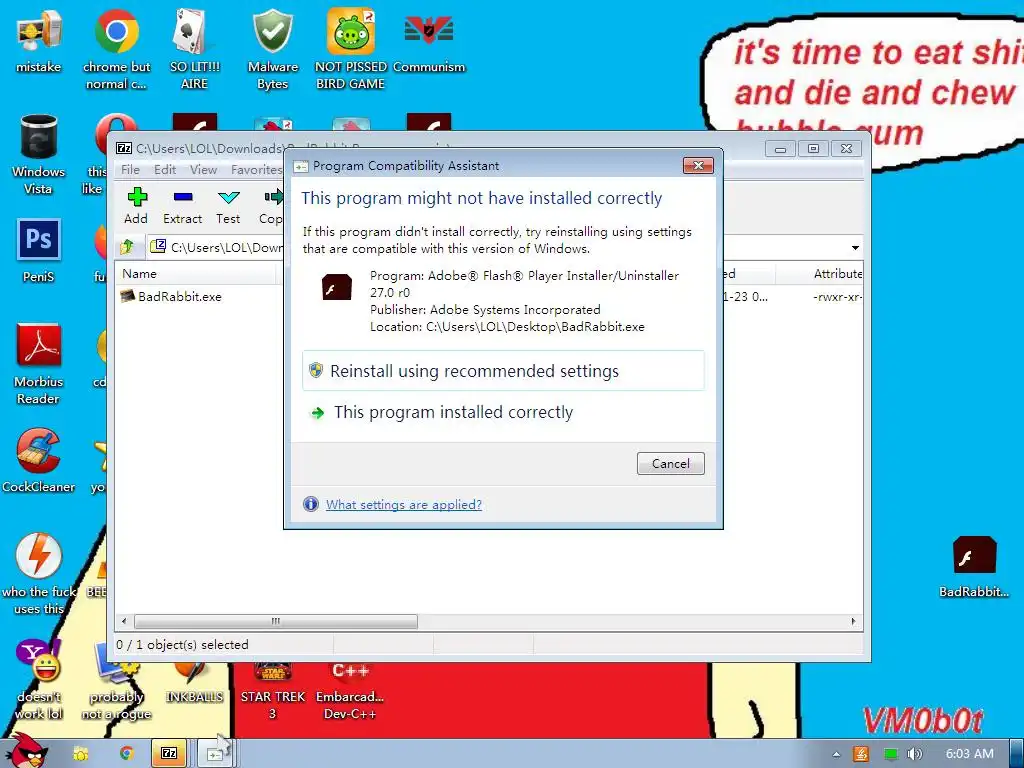Click the Add button in 7-Zip toolbar
This screenshot has width=1024, height=768.
pos(136,206)
